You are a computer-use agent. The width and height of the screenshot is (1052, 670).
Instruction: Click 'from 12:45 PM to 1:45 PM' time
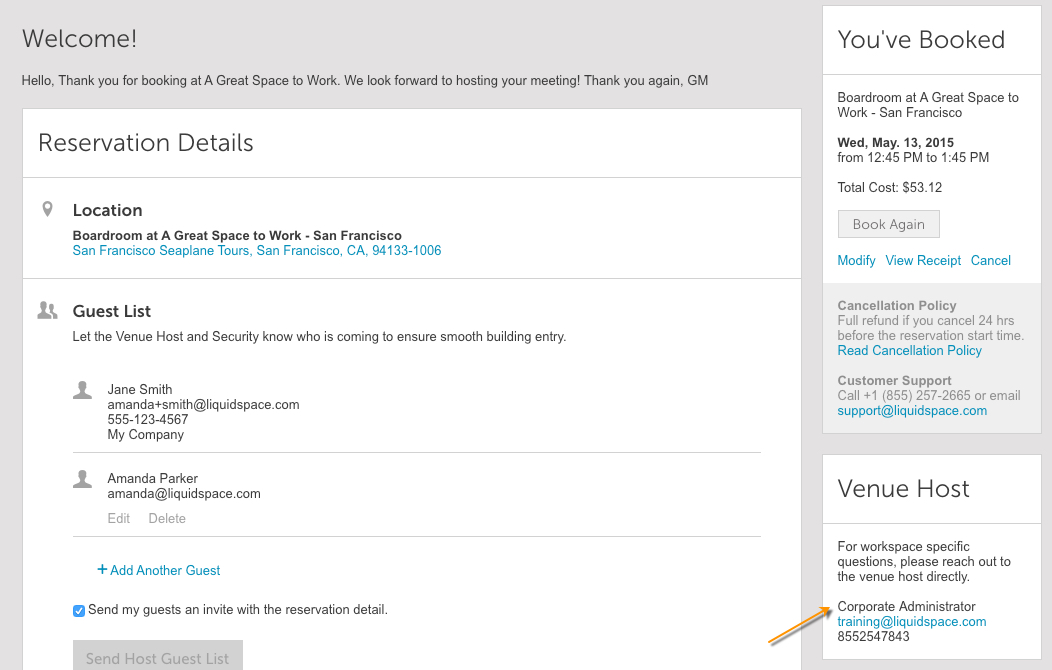(x=913, y=158)
